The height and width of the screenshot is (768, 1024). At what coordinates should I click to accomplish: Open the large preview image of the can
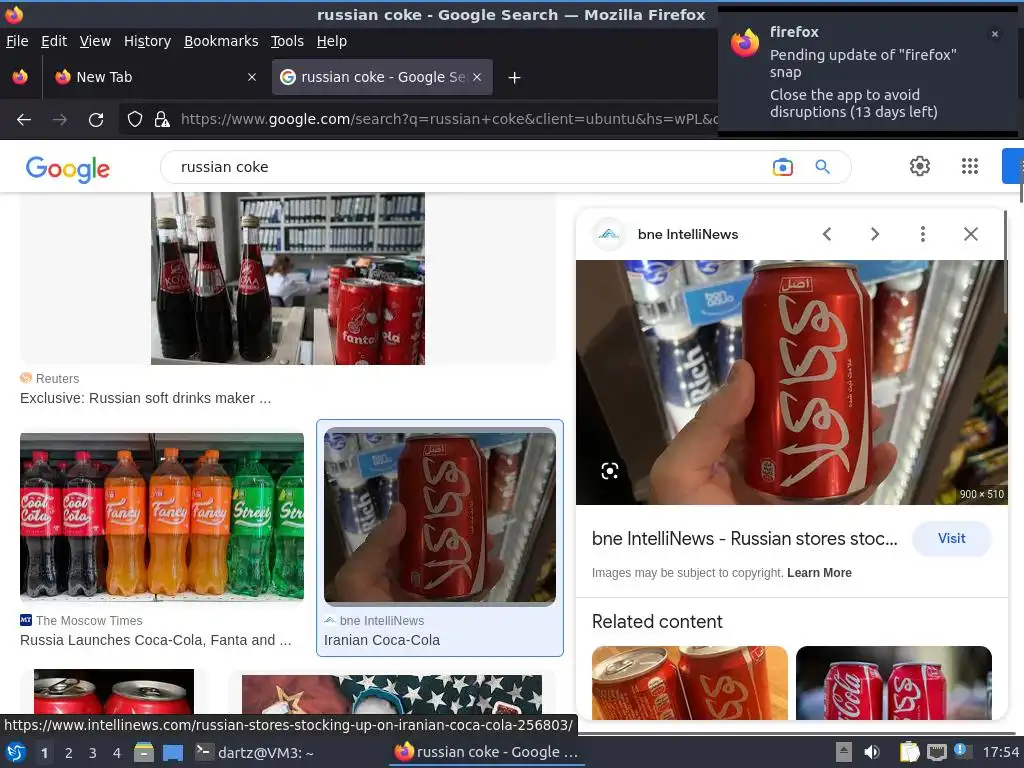[790, 383]
